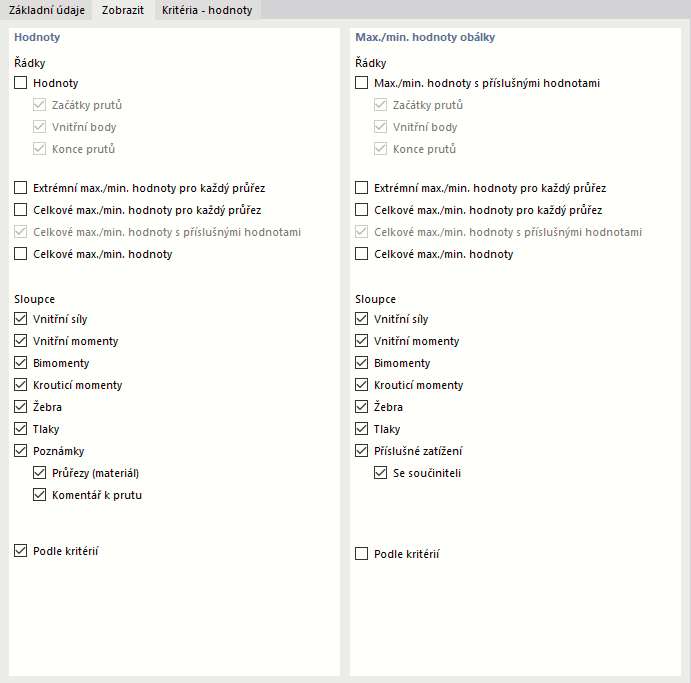This screenshot has height=683, width=691.
Task: Check Extrémní max./min. hodnoty in left Hodnoty panel
Action: tap(21, 188)
